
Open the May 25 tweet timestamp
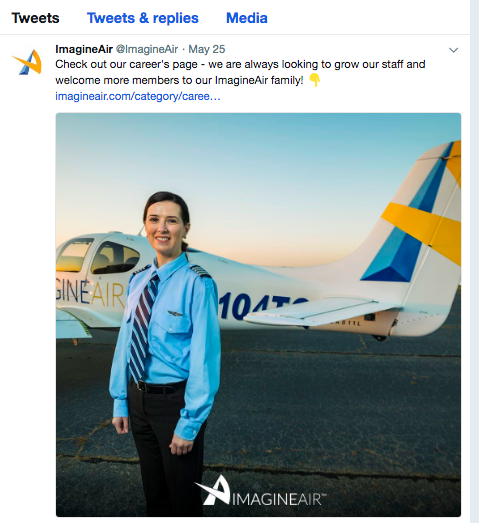pos(207,49)
